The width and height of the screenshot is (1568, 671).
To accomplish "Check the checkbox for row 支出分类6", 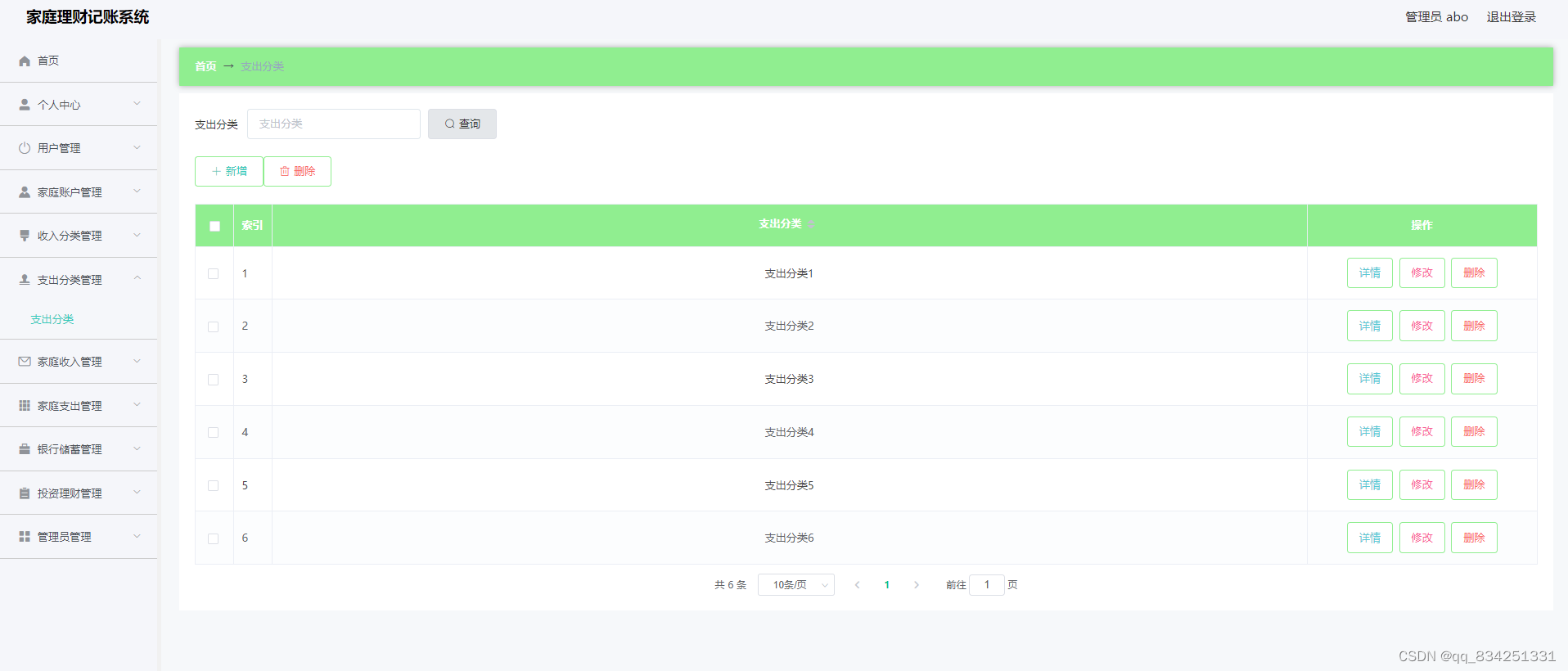I will [x=214, y=538].
